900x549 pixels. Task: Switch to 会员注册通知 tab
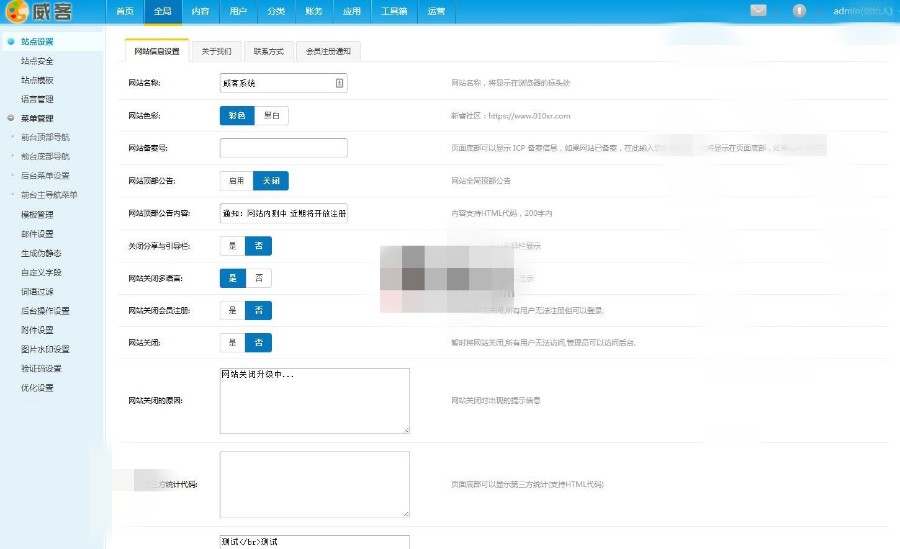(328, 51)
